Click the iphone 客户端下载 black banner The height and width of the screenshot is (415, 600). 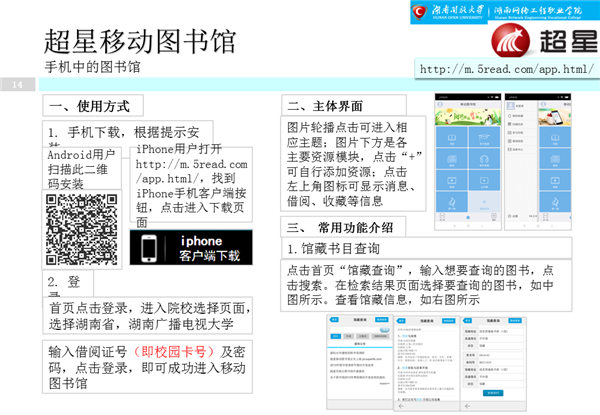click(191, 248)
